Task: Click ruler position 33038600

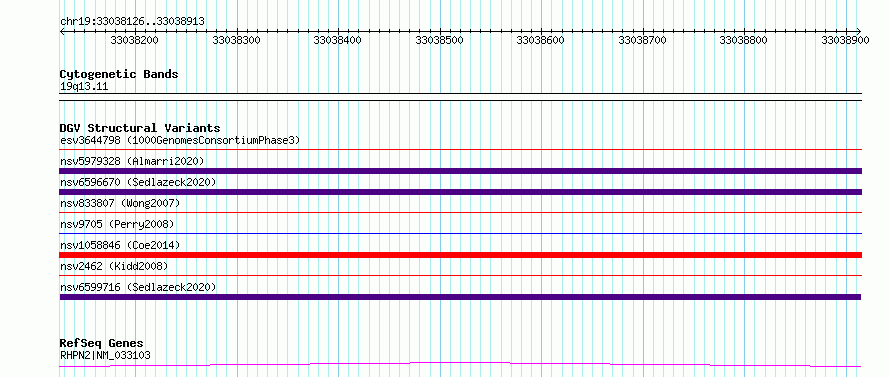Action: [x=541, y=40]
